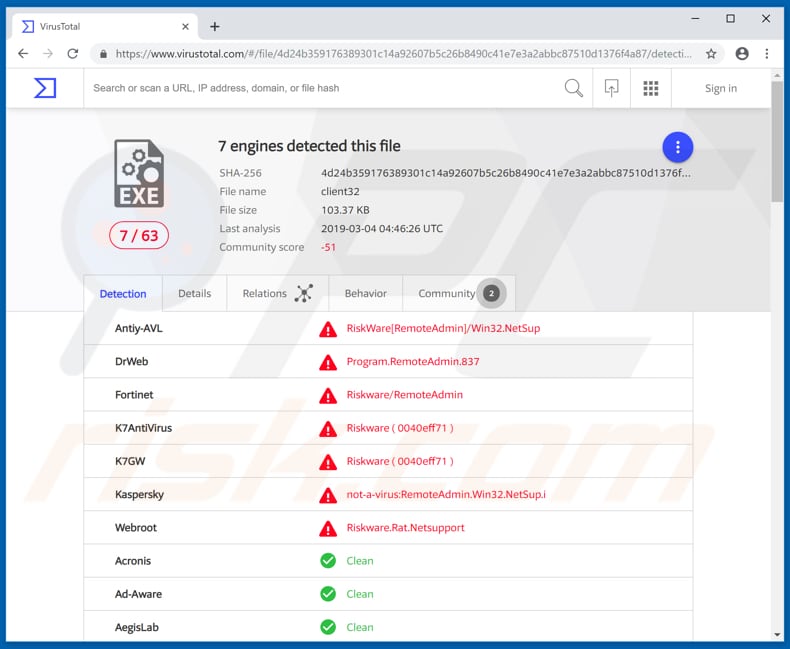Click the file name client32
The height and width of the screenshot is (649, 790).
(x=340, y=191)
